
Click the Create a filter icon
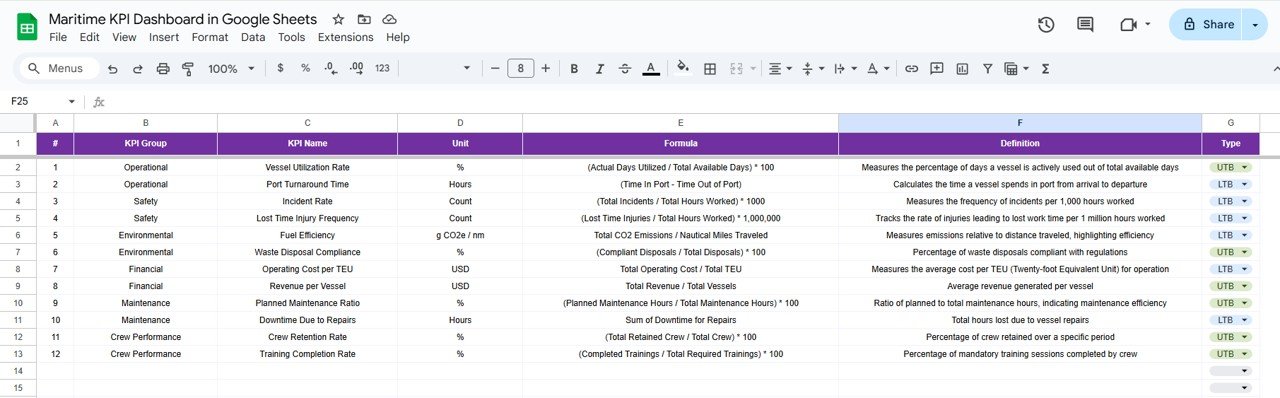(987, 69)
